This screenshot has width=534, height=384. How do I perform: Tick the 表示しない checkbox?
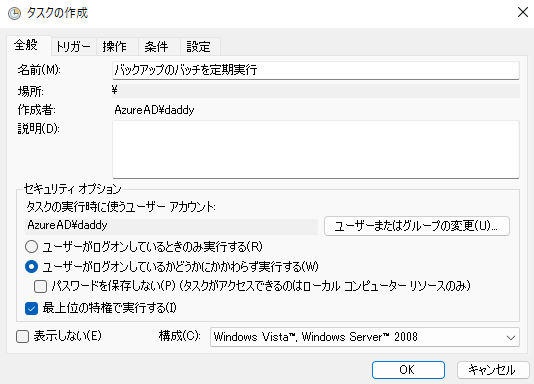[22, 337]
